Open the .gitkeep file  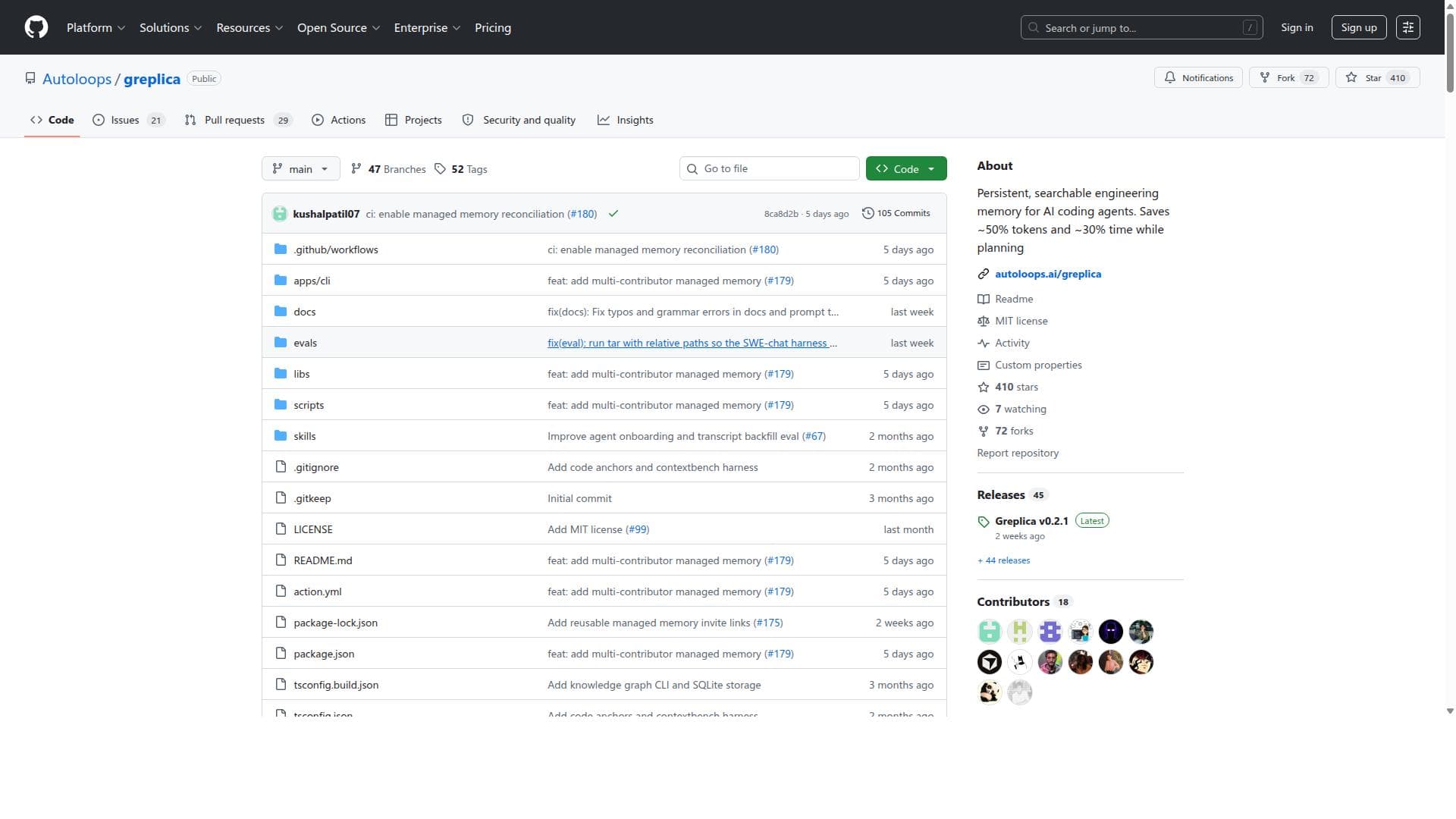point(312,498)
